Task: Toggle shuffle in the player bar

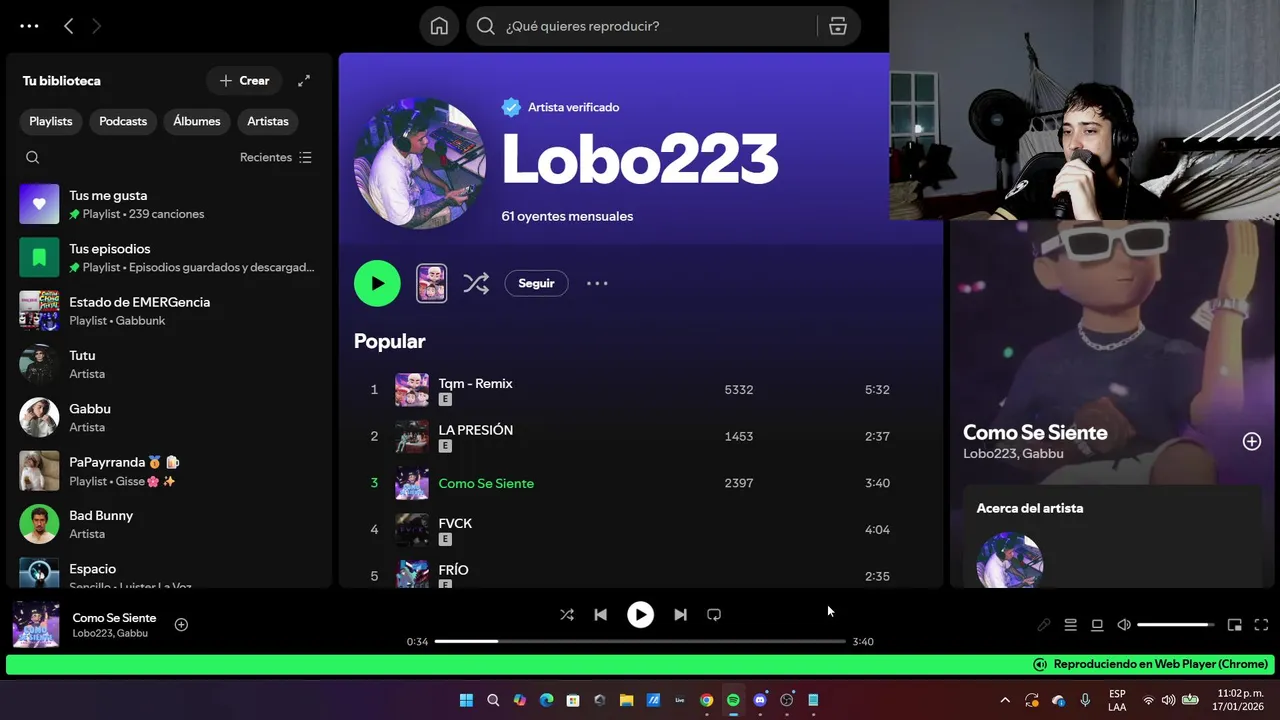Action: (x=567, y=614)
